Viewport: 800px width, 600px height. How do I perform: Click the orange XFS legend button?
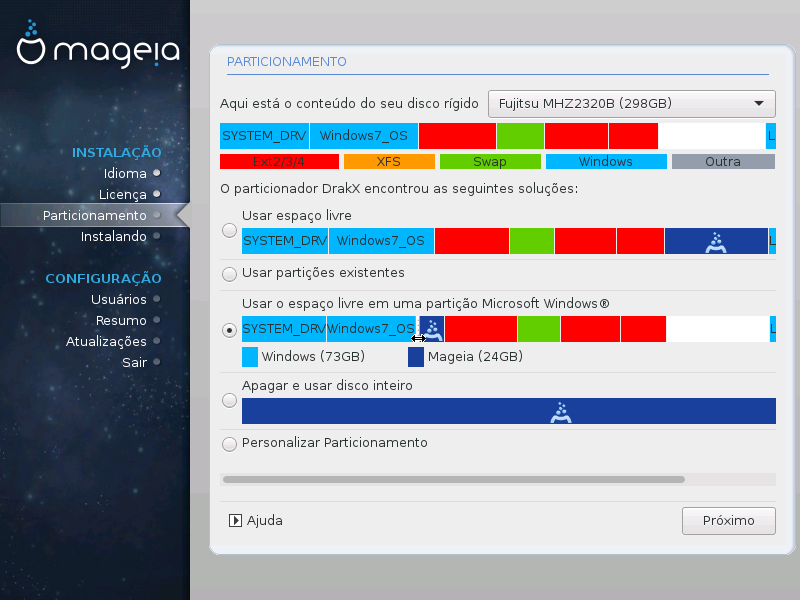[389, 161]
